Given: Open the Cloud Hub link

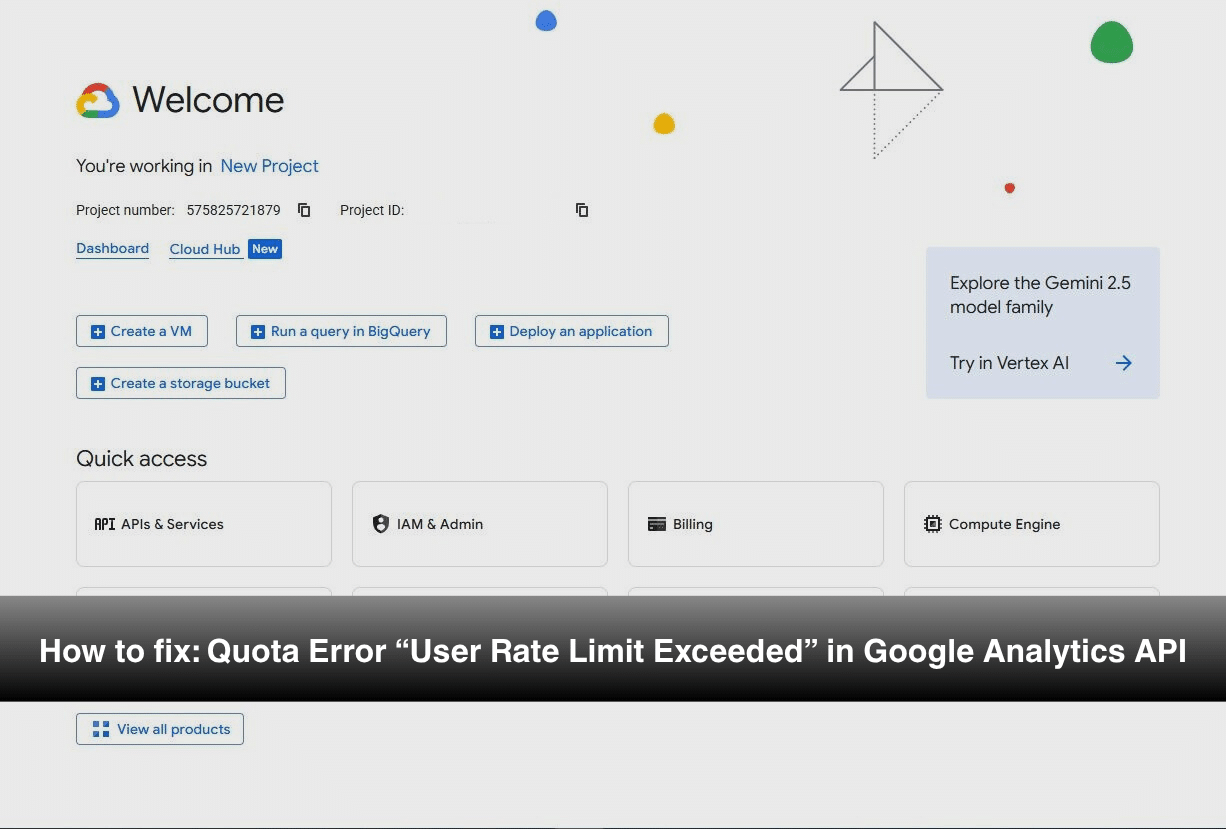Looking at the screenshot, I should [205, 249].
